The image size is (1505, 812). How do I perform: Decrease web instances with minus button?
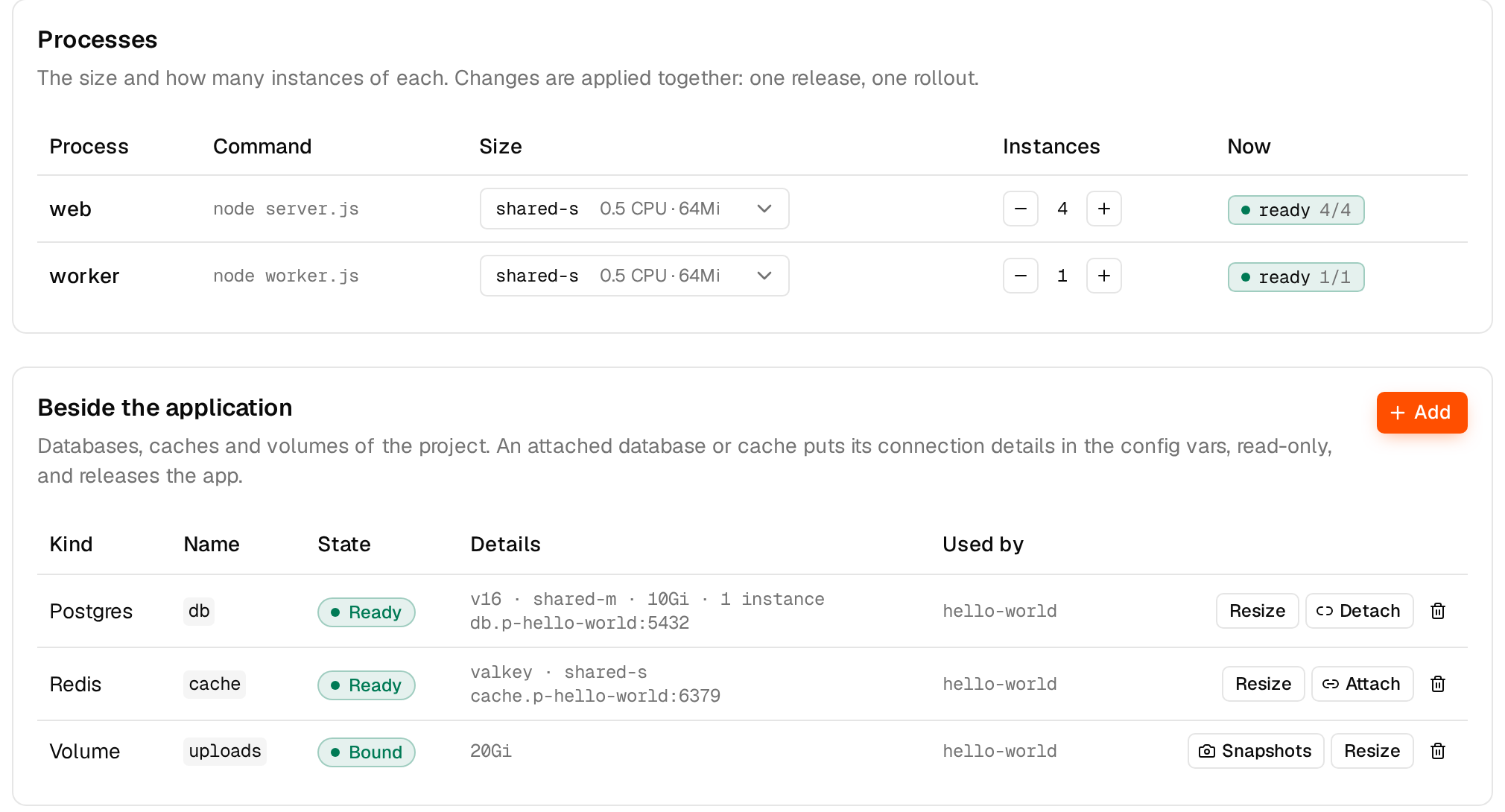[x=1021, y=209]
